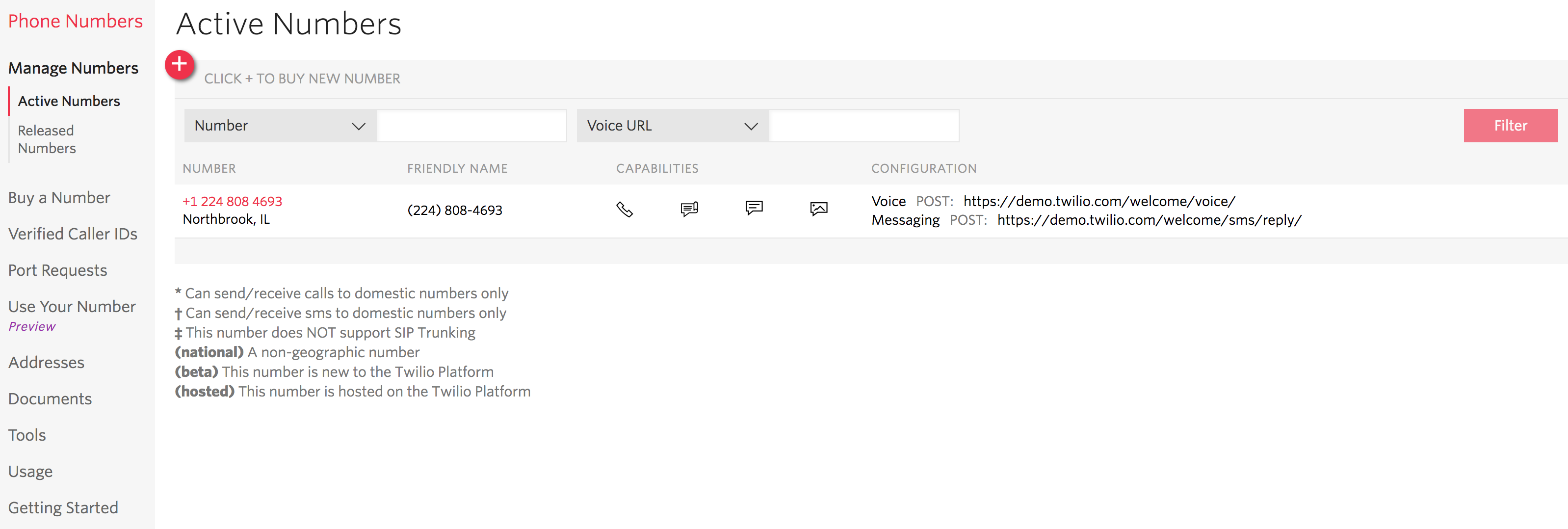This screenshot has height=529, width=1568.
Task: Open the Voice URL filter dropdown
Action: [673, 126]
